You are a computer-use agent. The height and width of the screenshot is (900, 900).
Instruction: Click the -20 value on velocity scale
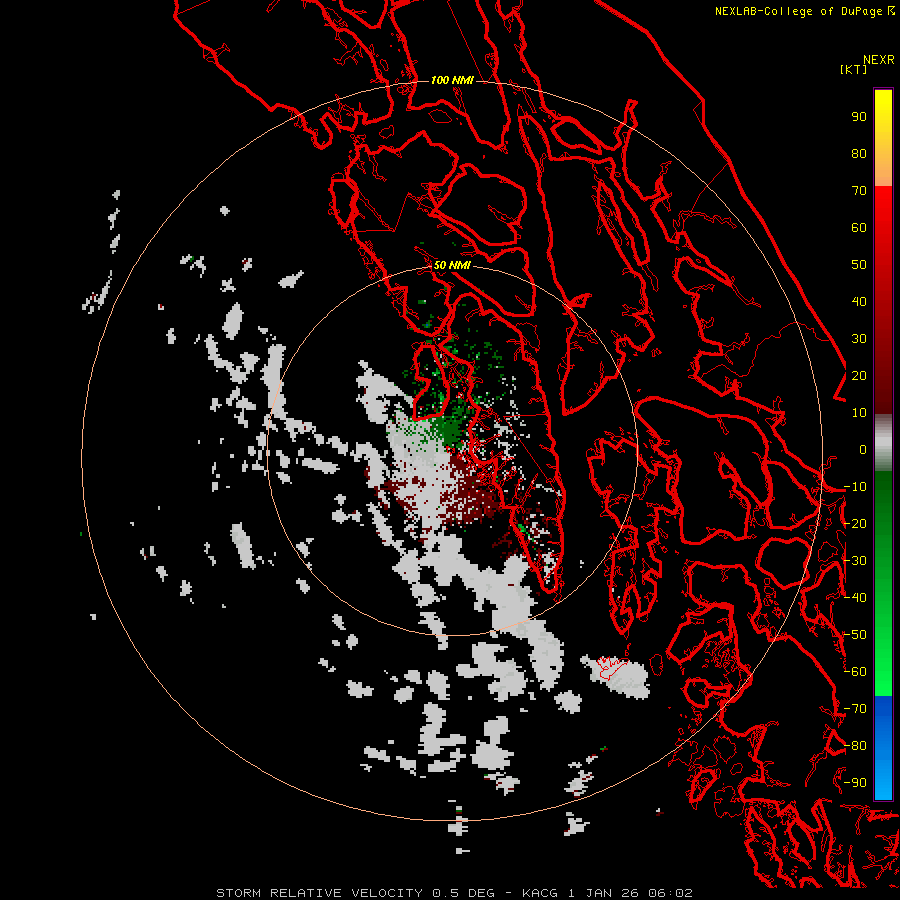[855, 523]
